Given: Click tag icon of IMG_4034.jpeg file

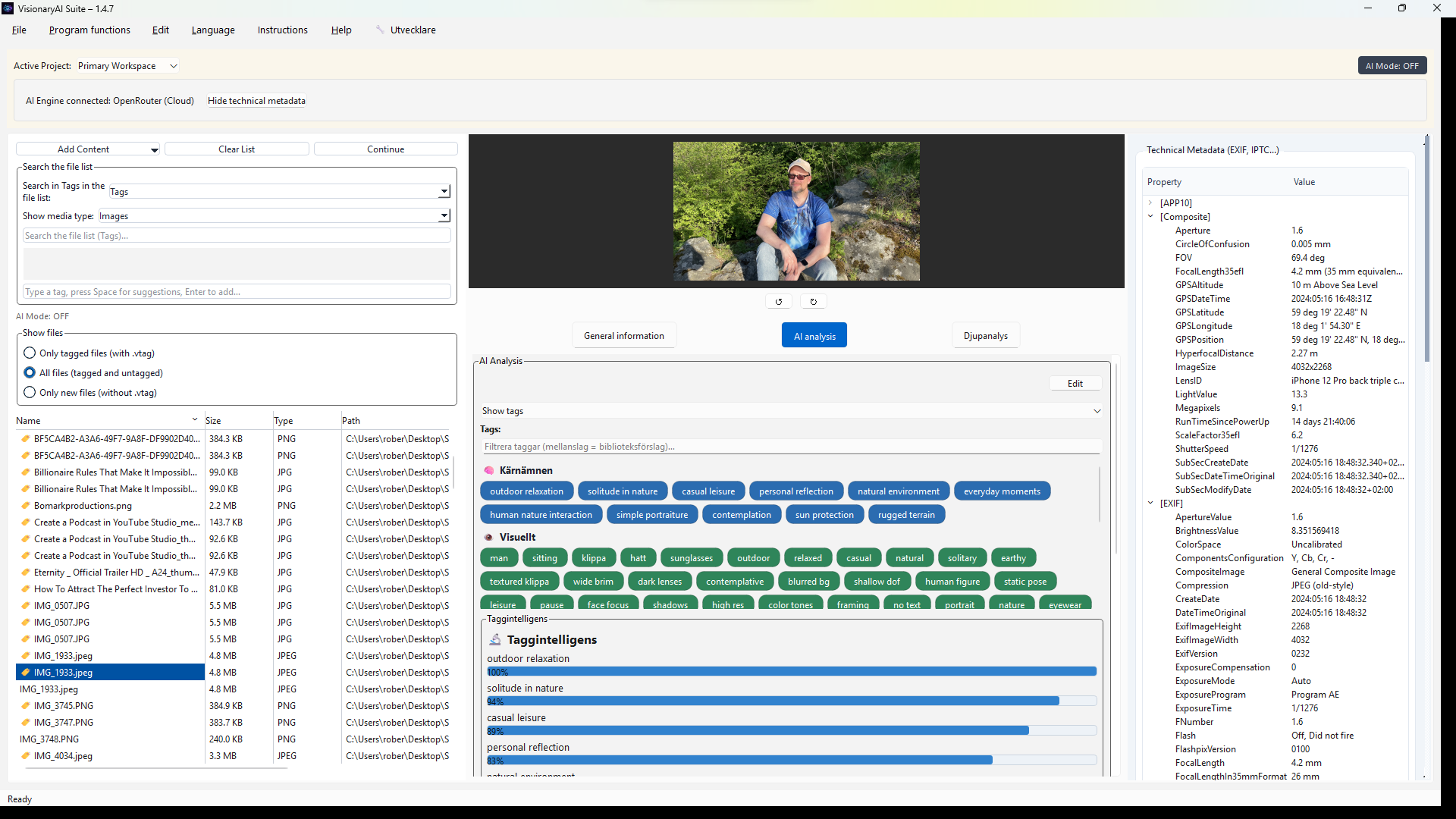Looking at the screenshot, I should click(25, 756).
